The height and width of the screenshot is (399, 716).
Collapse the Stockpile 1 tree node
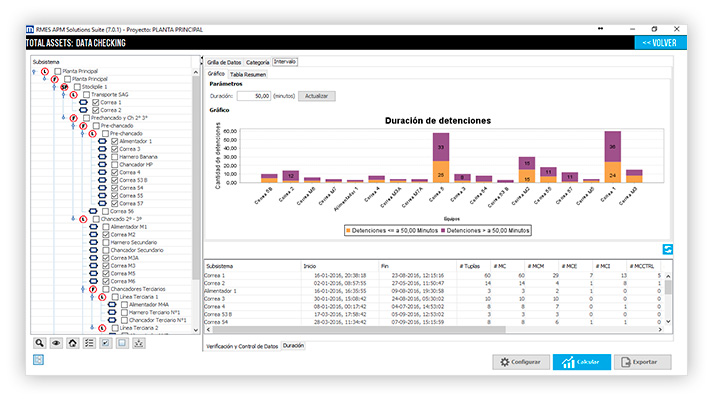click(54, 87)
